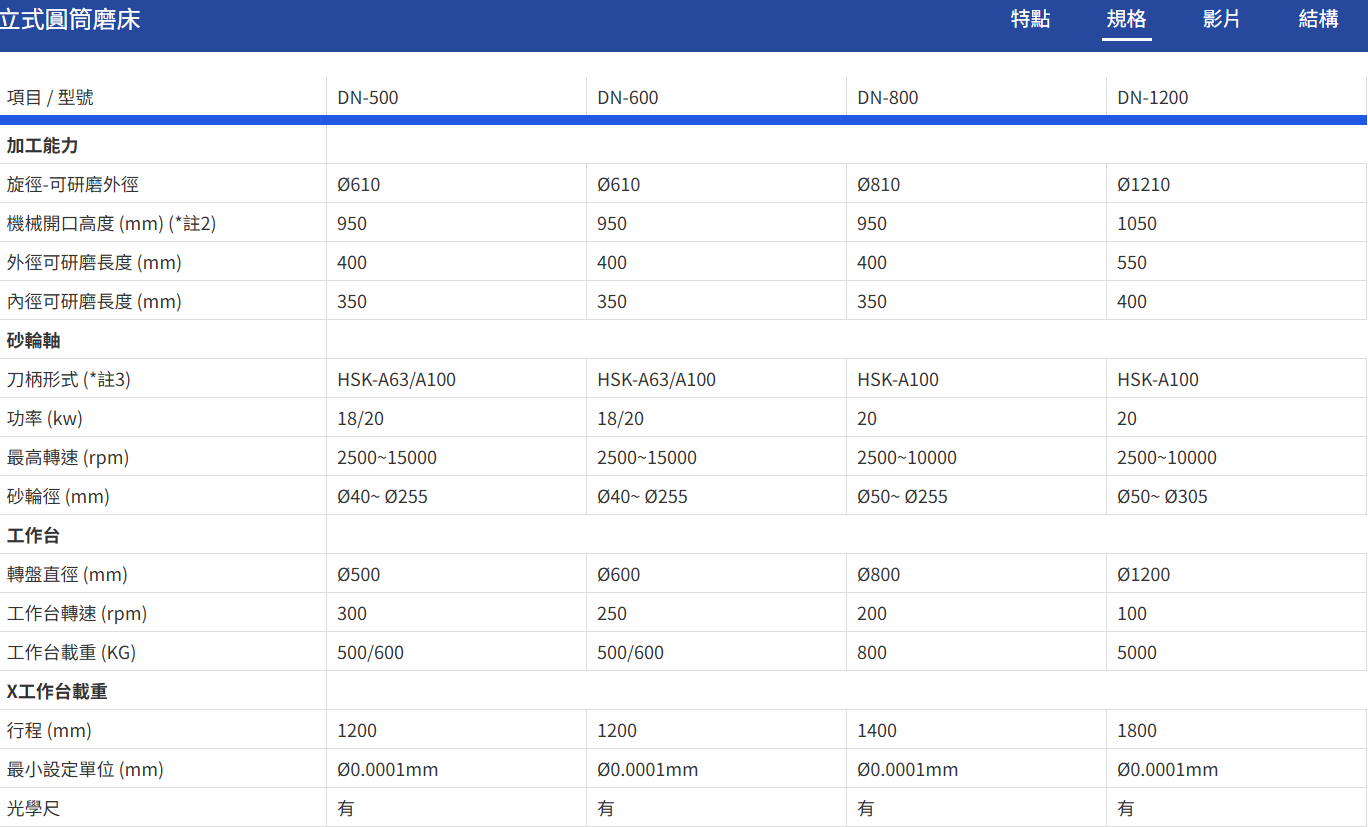Image resolution: width=1368 pixels, height=827 pixels.
Task: Click the X工作台載重 section heading
Action: [57, 692]
